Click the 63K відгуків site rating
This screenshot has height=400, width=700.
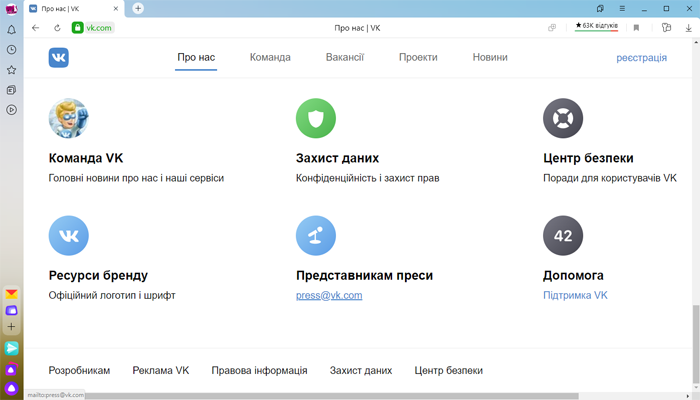596,26
